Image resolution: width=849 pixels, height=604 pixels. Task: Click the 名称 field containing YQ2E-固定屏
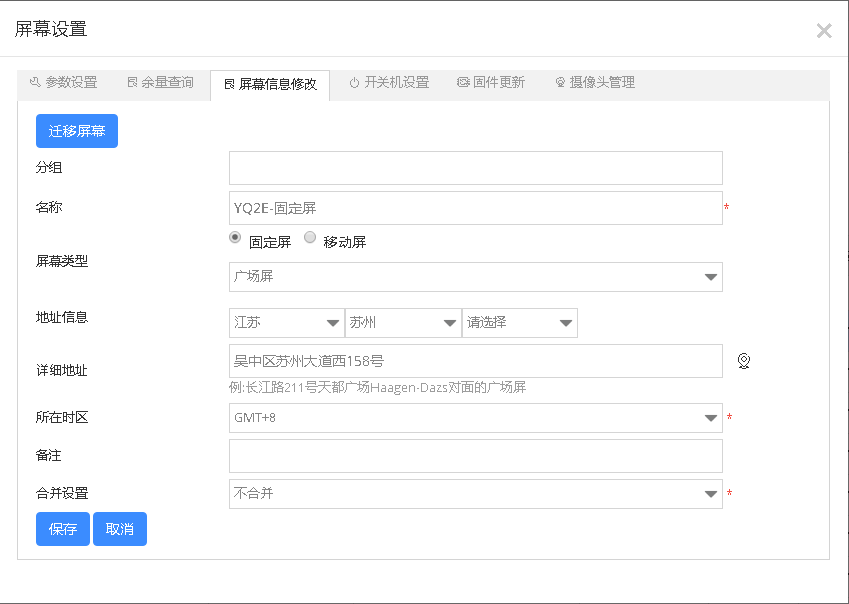(476, 208)
